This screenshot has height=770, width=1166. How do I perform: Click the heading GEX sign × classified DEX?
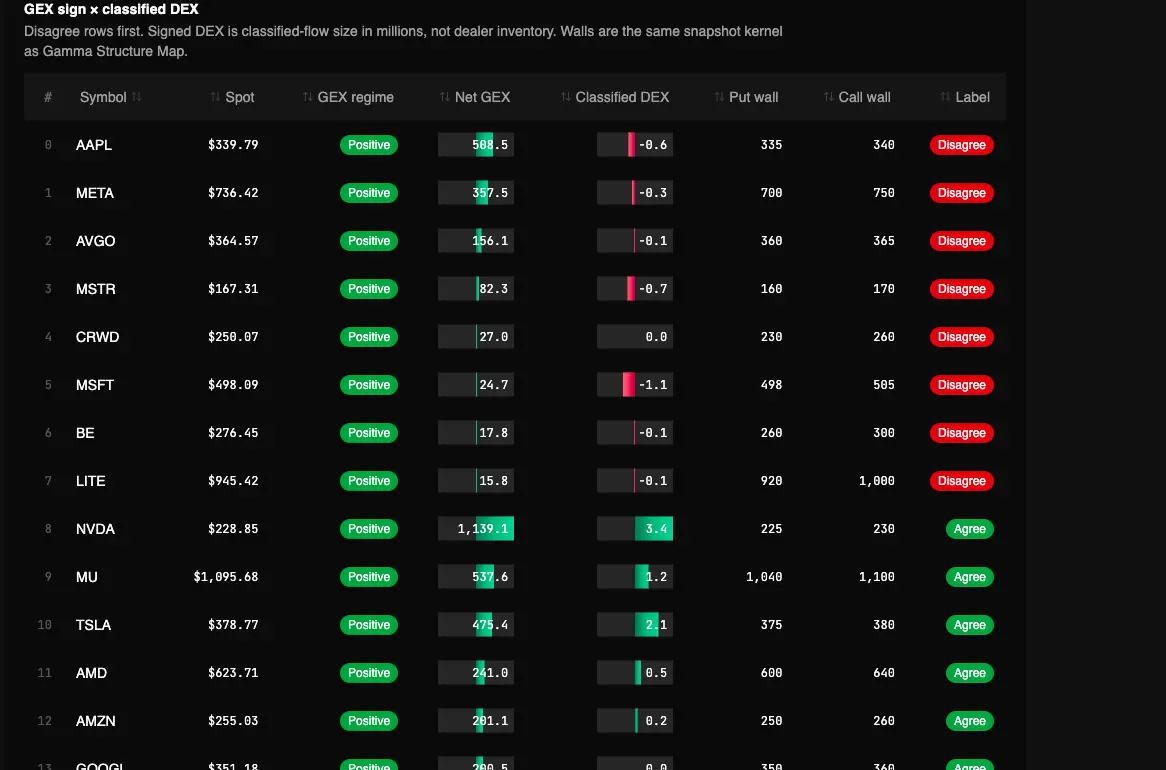click(111, 10)
